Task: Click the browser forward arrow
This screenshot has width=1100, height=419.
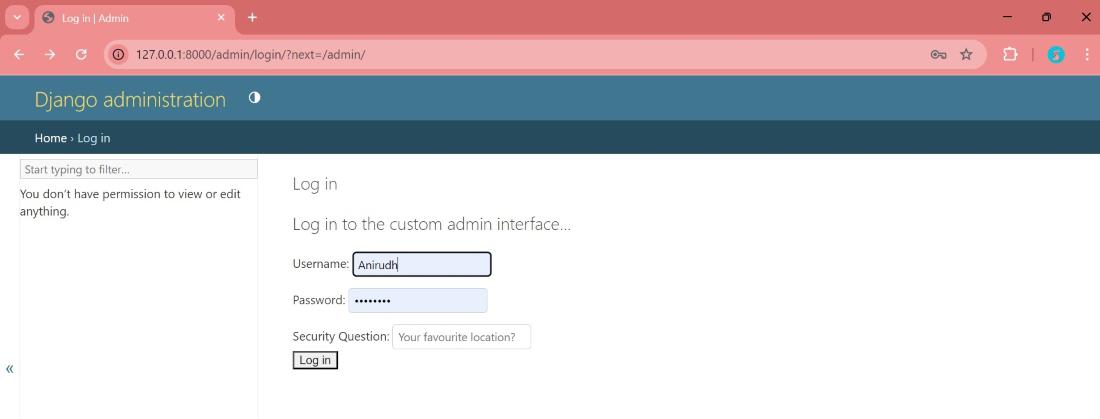Action: tap(50, 54)
